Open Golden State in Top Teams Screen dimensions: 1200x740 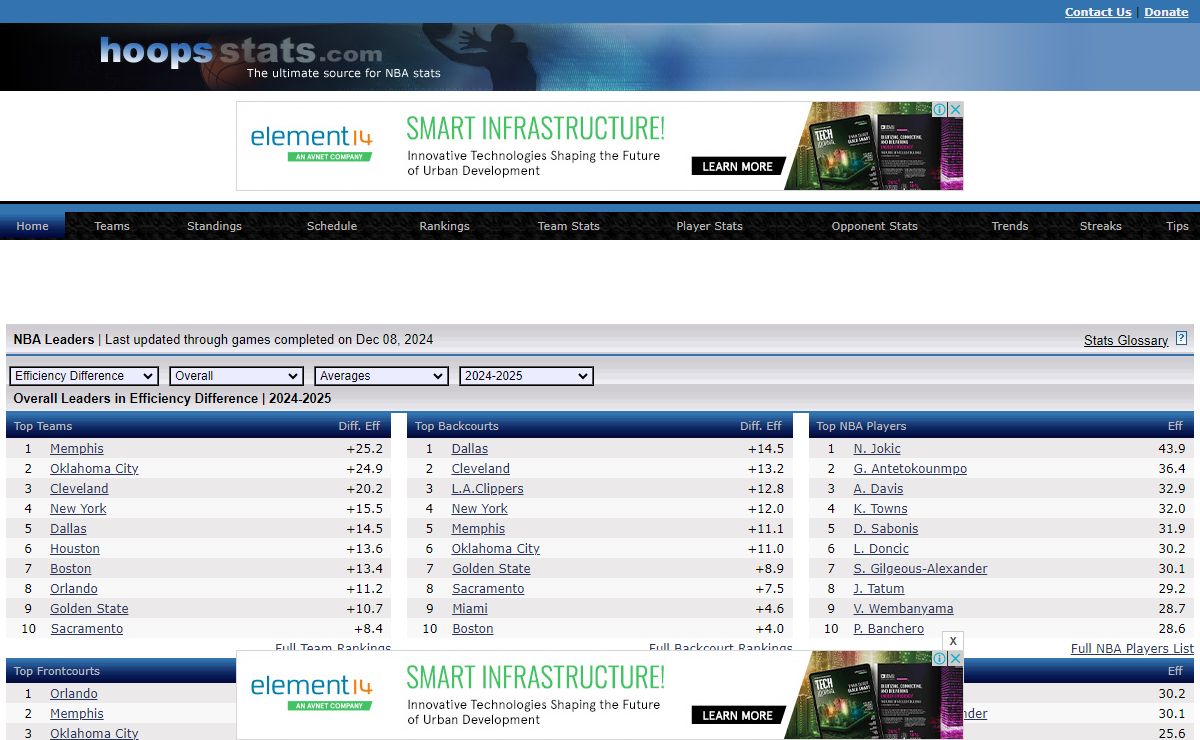tap(89, 608)
